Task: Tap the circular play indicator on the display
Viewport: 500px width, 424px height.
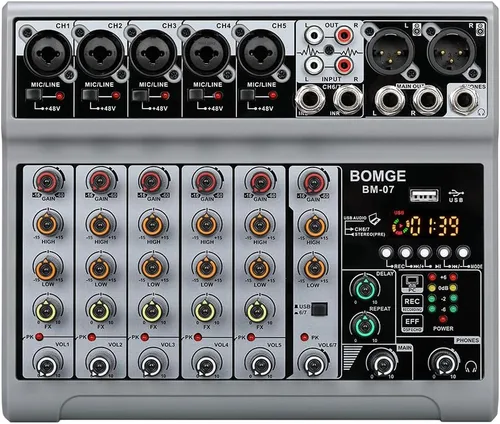Action: [400, 227]
